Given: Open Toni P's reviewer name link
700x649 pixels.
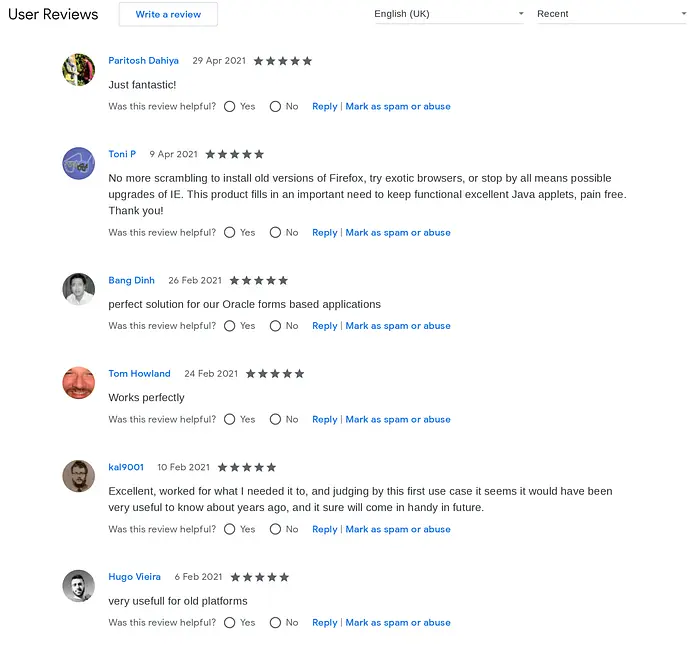Looking at the screenshot, I should click(x=122, y=154).
